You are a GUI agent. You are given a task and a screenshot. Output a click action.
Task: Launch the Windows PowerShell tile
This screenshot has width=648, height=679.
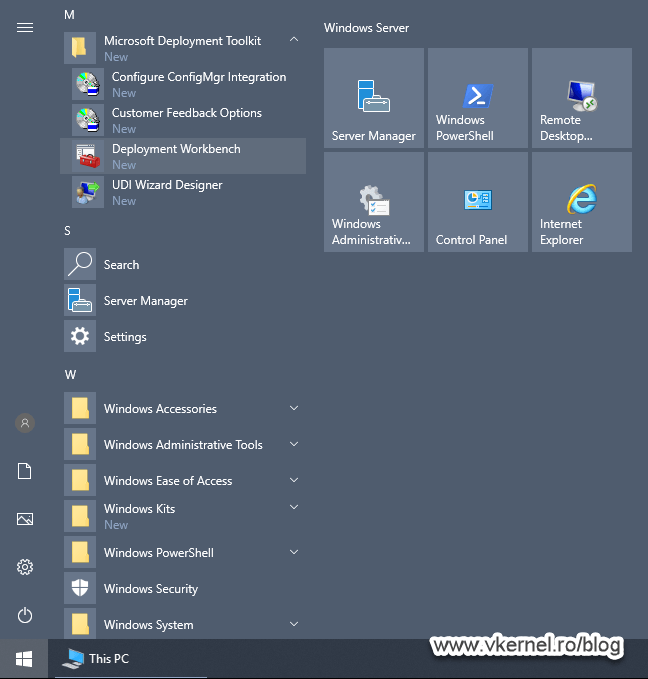click(x=478, y=98)
